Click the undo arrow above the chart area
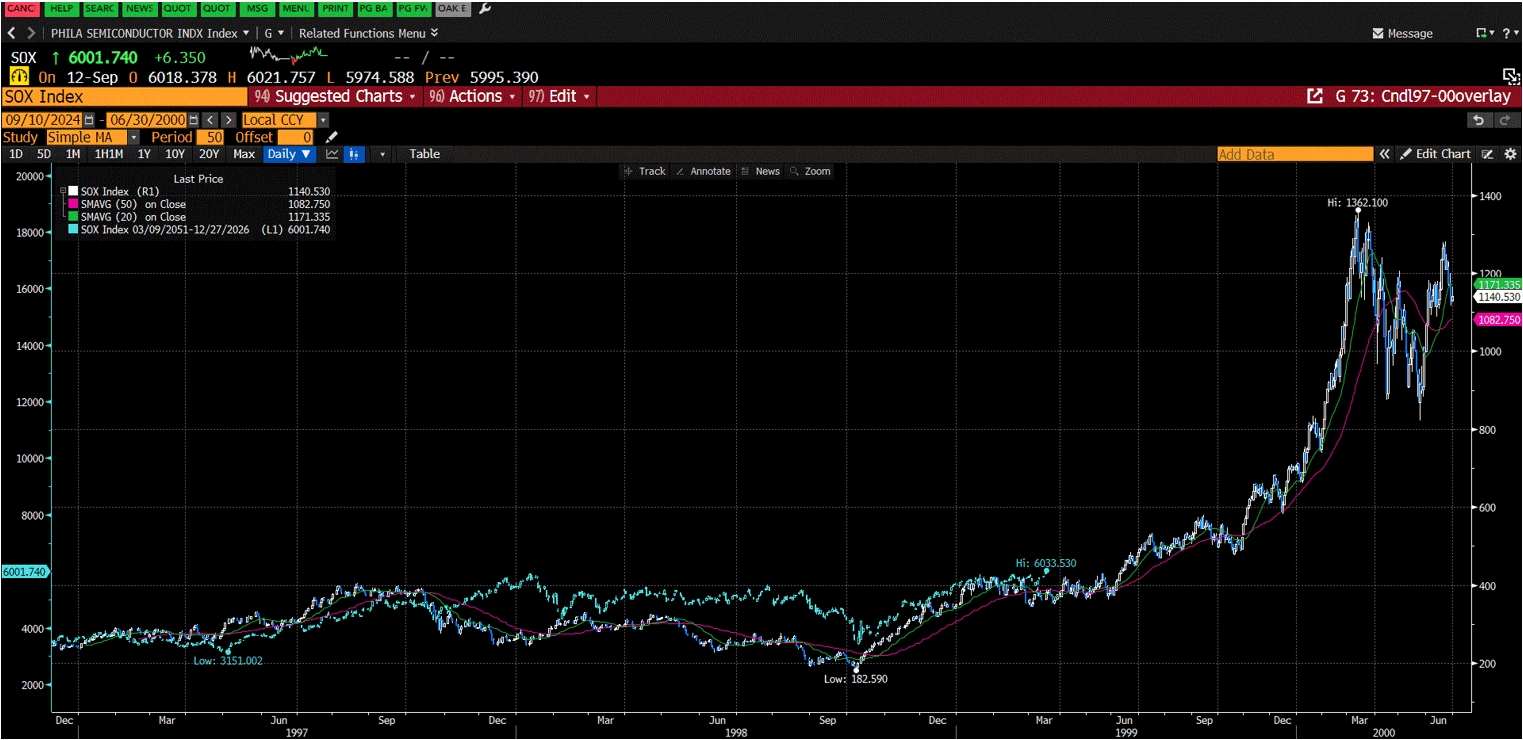This screenshot has width=1523, height=740. [x=1478, y=120]
